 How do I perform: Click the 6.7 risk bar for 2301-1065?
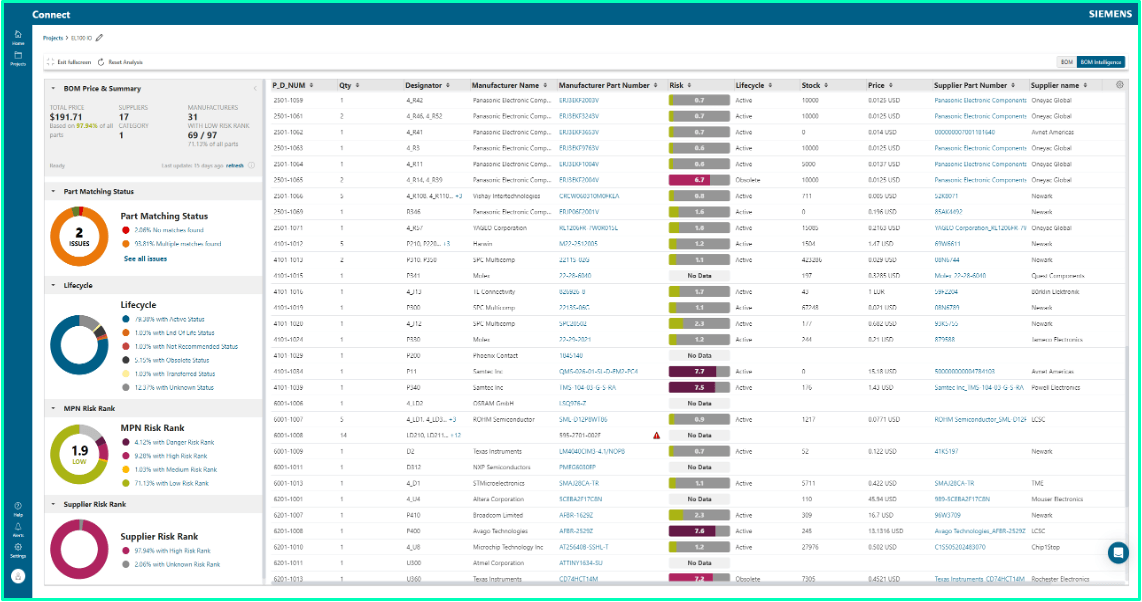(698, 180)
